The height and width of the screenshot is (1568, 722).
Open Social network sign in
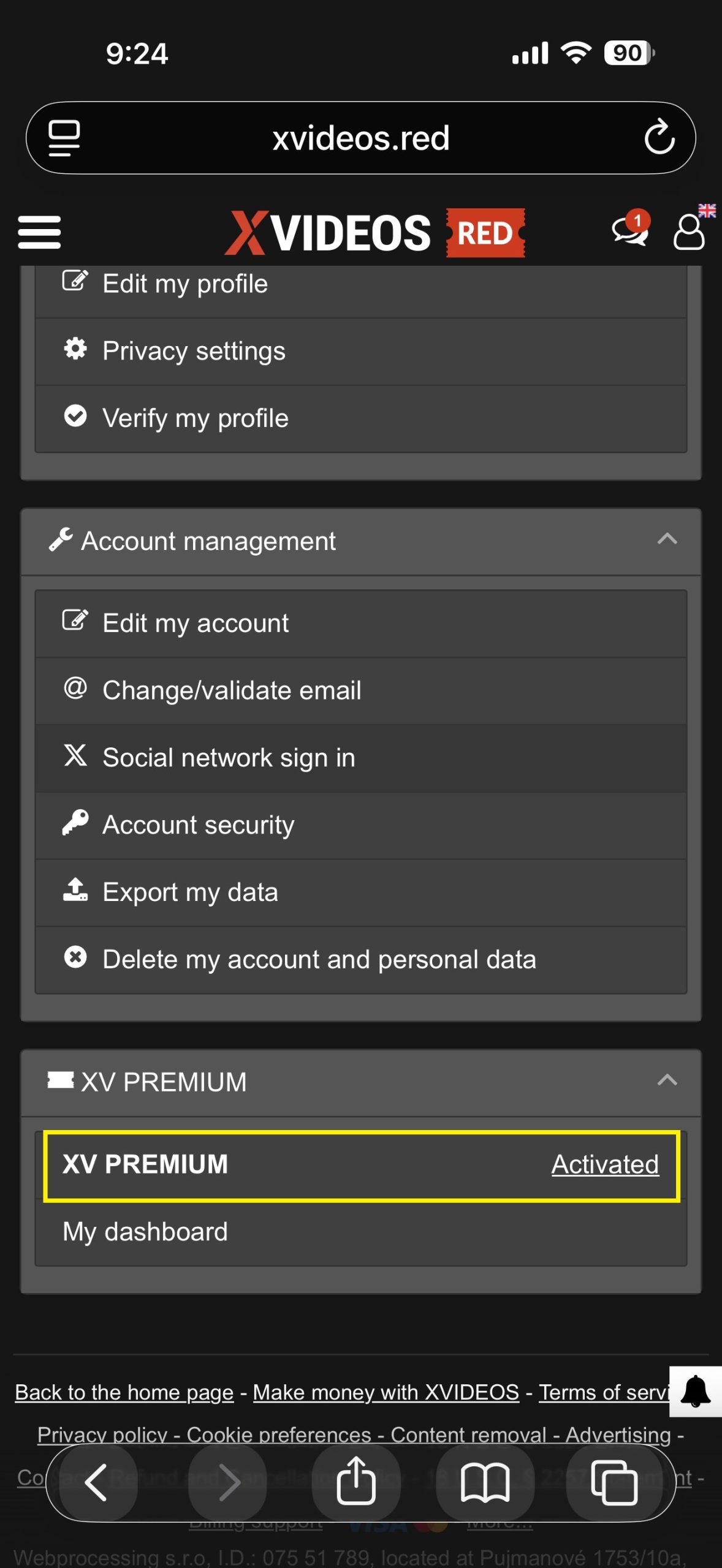coord(360,758)
